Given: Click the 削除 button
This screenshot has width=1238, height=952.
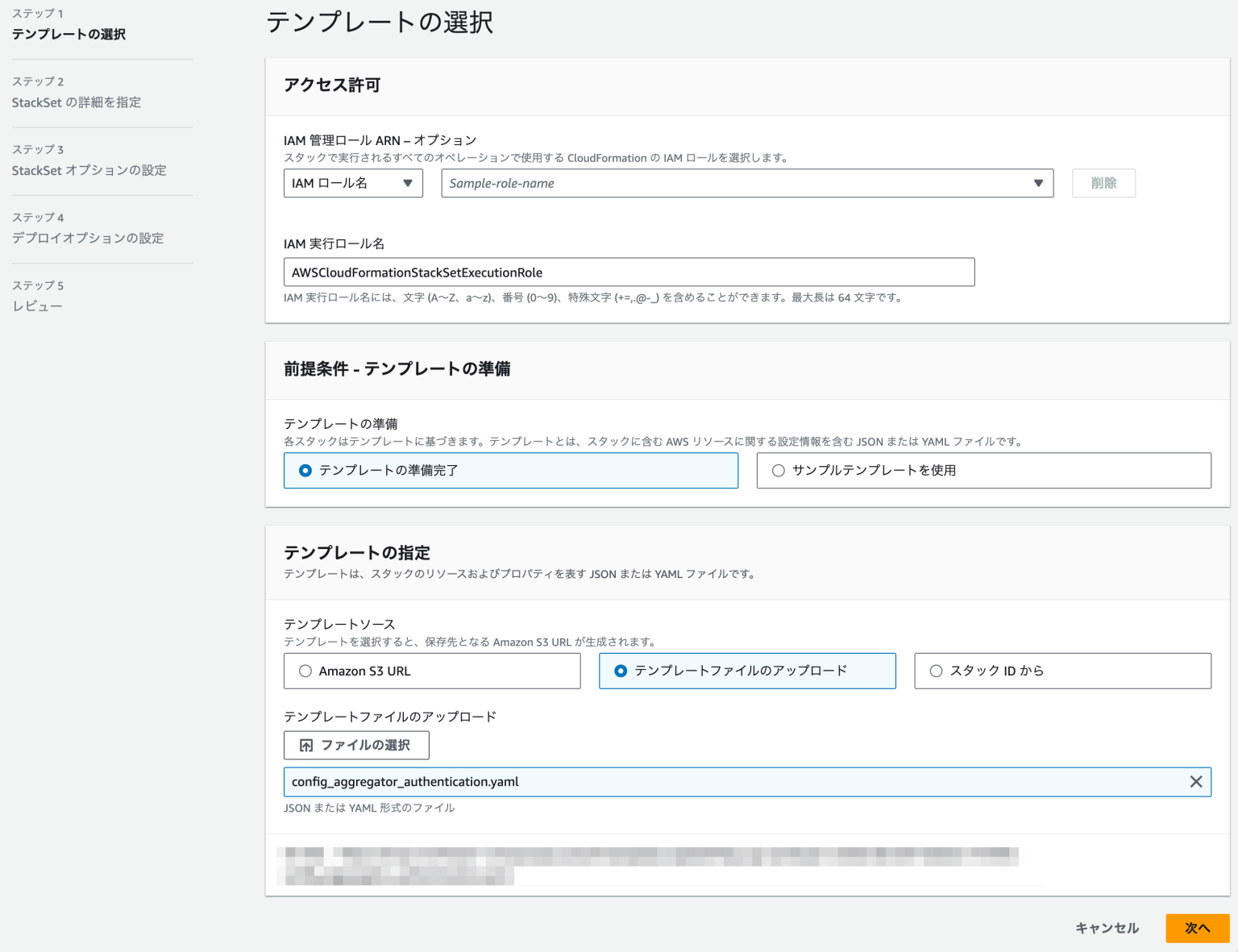Looking at the screenshot, I should point(1103,183).
